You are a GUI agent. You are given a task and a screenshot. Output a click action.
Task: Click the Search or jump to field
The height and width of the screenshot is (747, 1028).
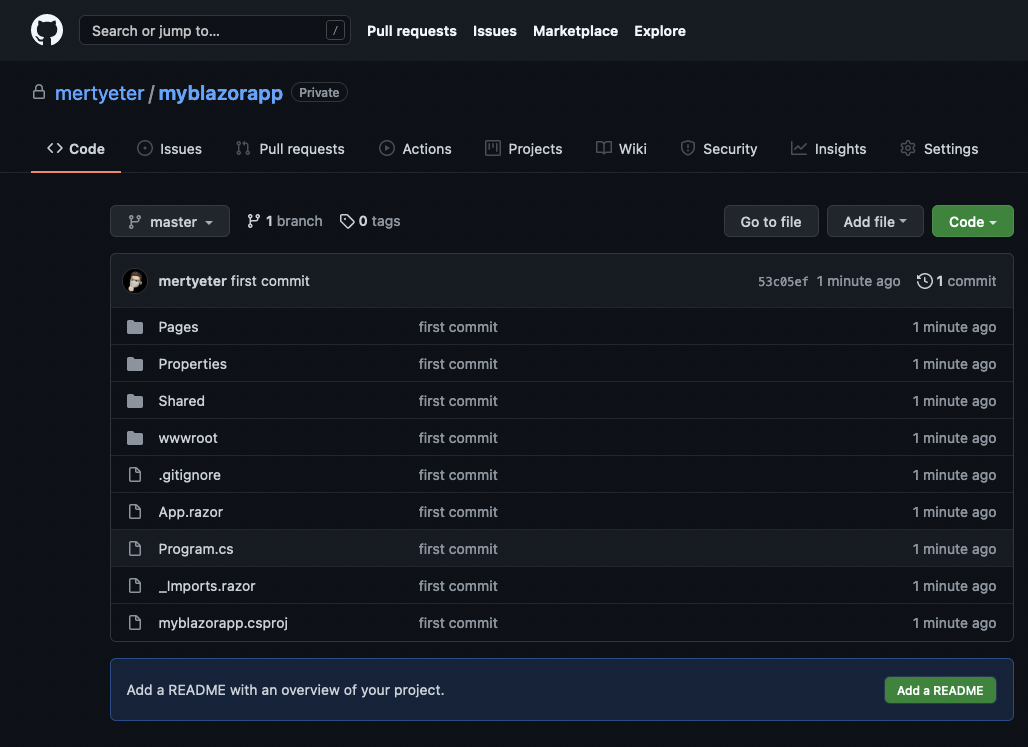205,31
